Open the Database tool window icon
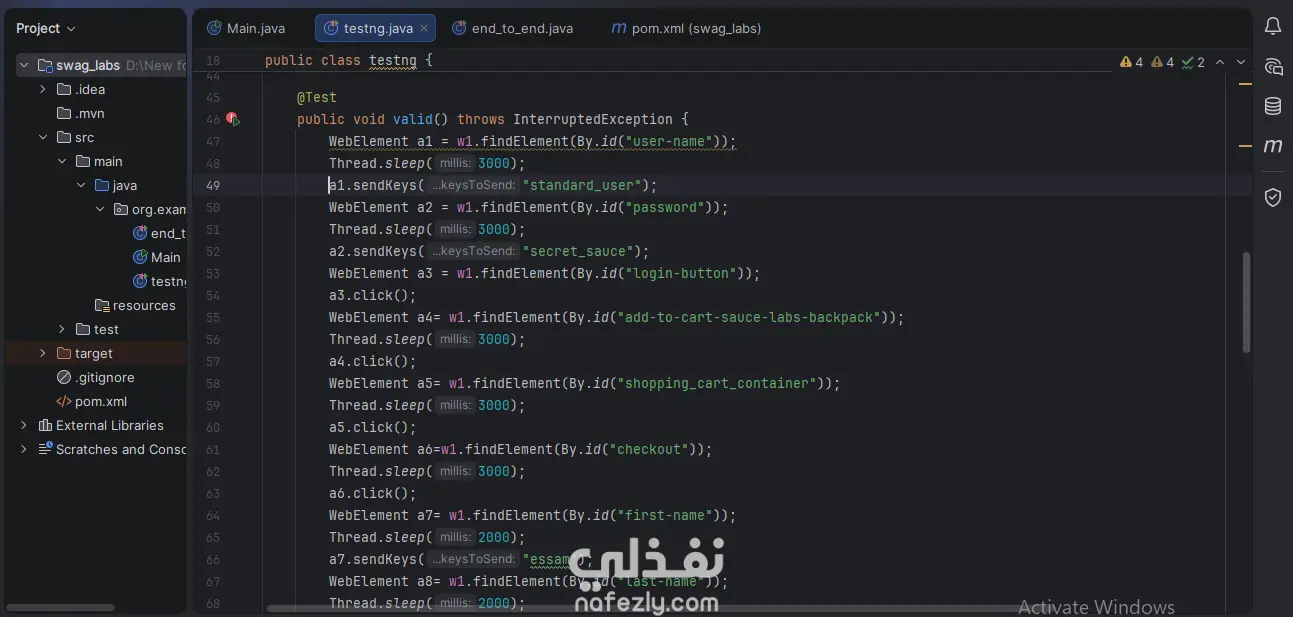 (1273, 107)
